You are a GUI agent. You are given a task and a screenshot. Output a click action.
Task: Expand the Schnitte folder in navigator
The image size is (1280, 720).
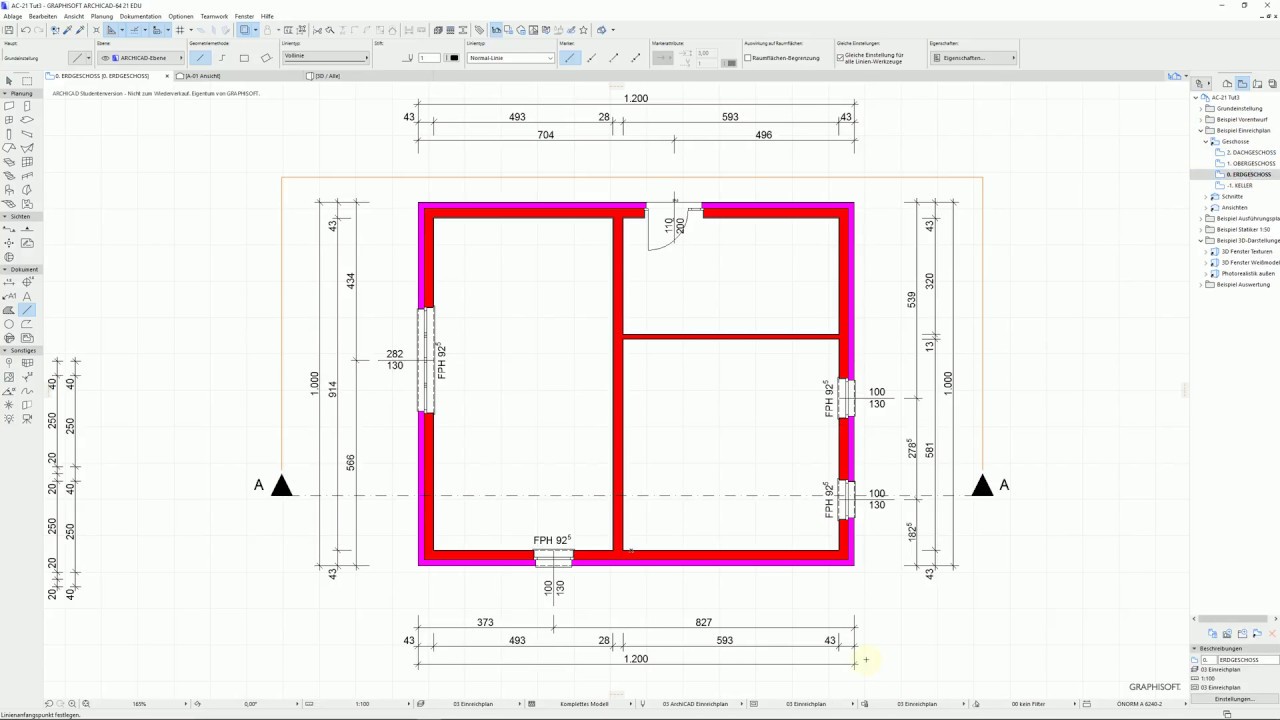point(1205,197)
